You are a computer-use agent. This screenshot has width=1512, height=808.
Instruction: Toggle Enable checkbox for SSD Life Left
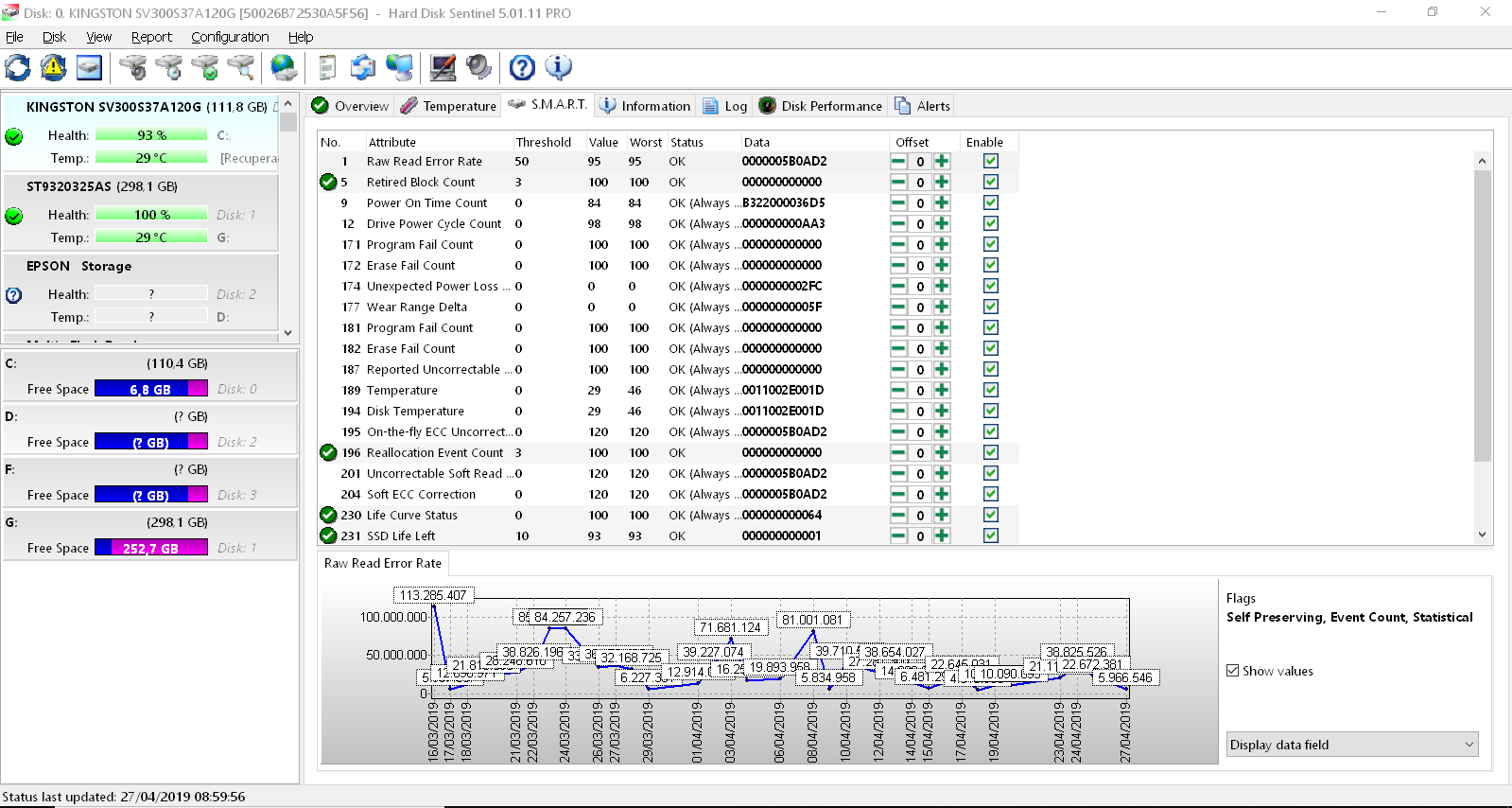991,536
